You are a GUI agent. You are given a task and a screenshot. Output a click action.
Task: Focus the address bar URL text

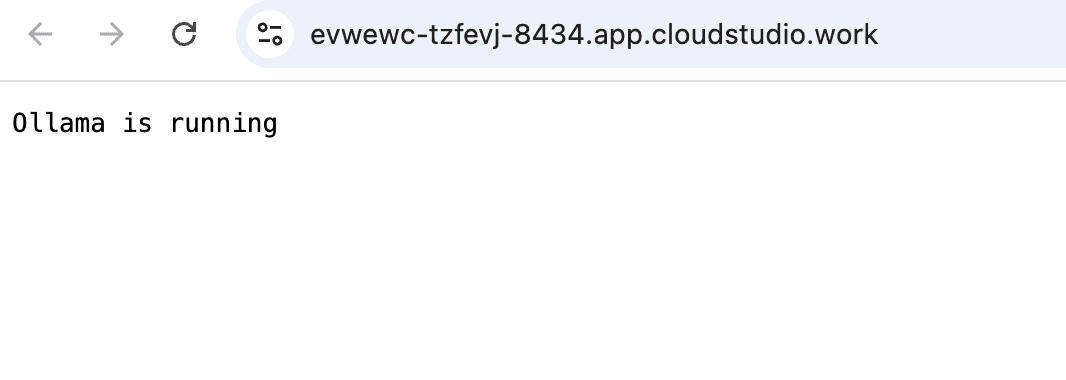pyautogui.click(x=594, y=35)
